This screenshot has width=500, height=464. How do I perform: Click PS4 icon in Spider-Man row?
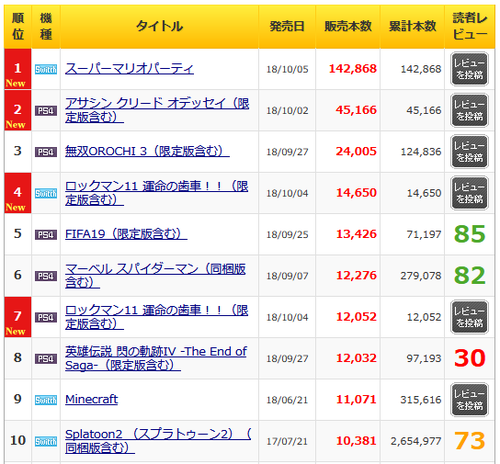[x=46, y=276]
